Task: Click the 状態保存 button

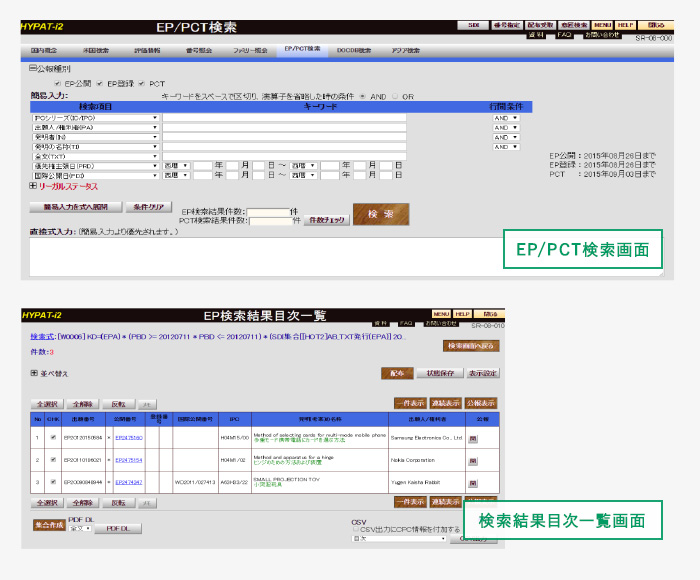Action: [x=440, y=373]
